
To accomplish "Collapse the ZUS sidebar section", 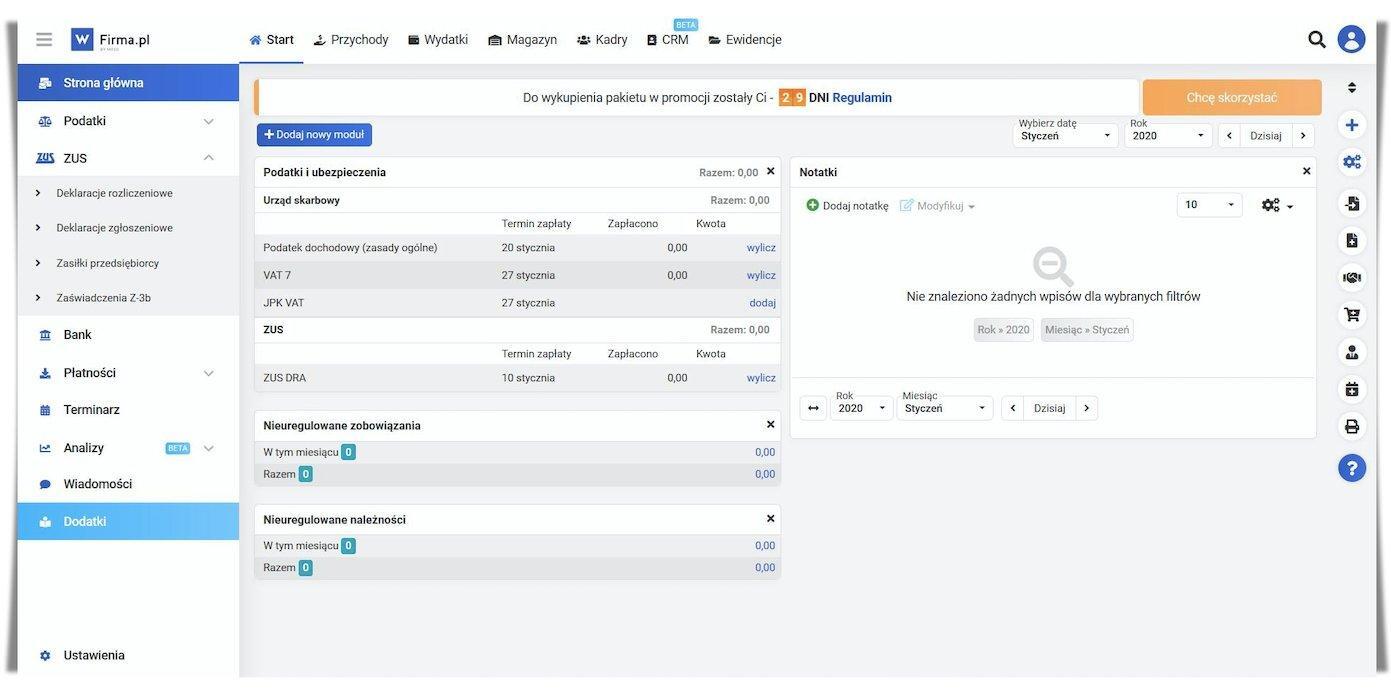I will tap(208, 158).
